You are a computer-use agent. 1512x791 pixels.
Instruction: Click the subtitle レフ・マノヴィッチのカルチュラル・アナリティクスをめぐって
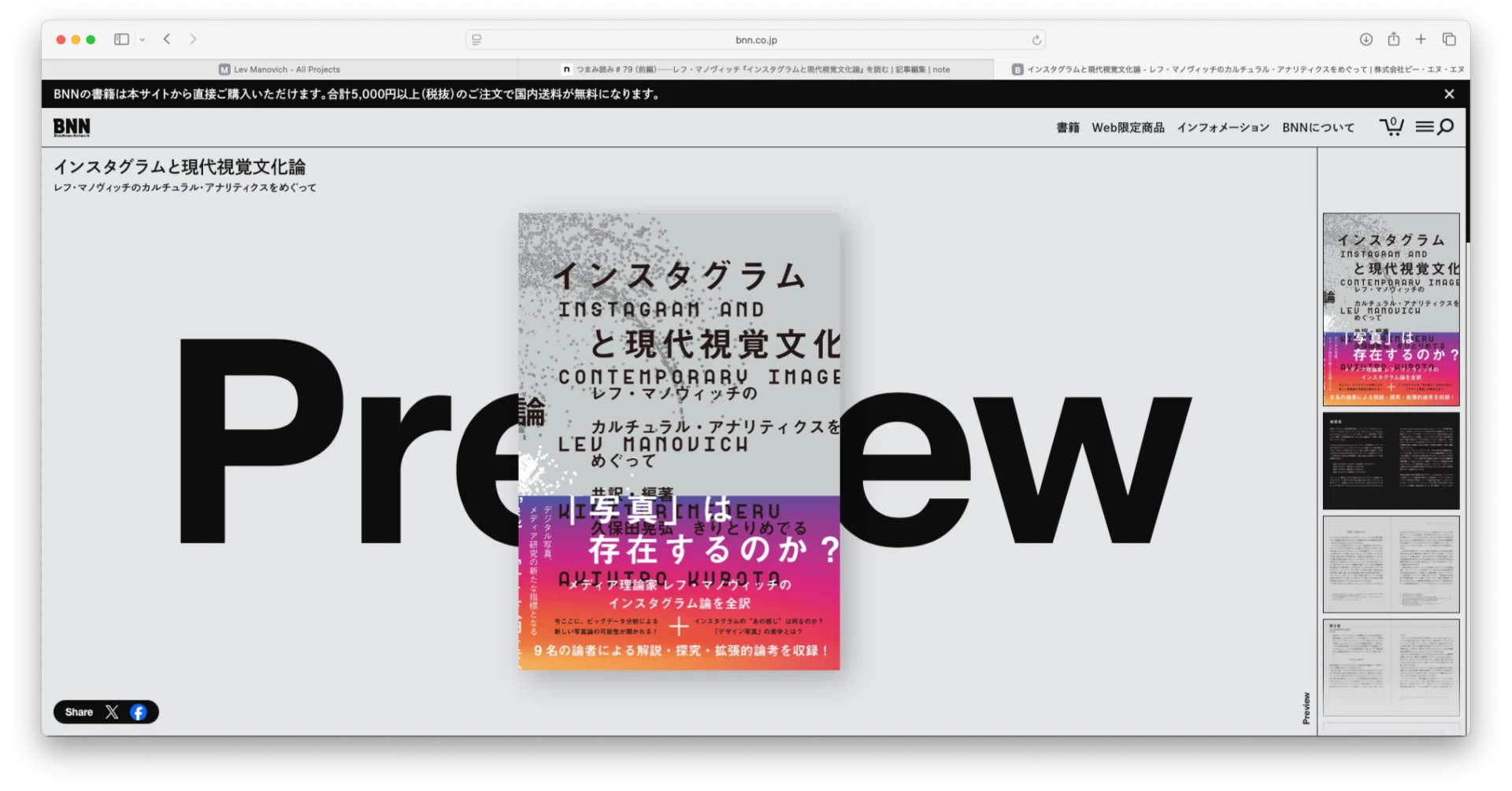tap(185, 187)
